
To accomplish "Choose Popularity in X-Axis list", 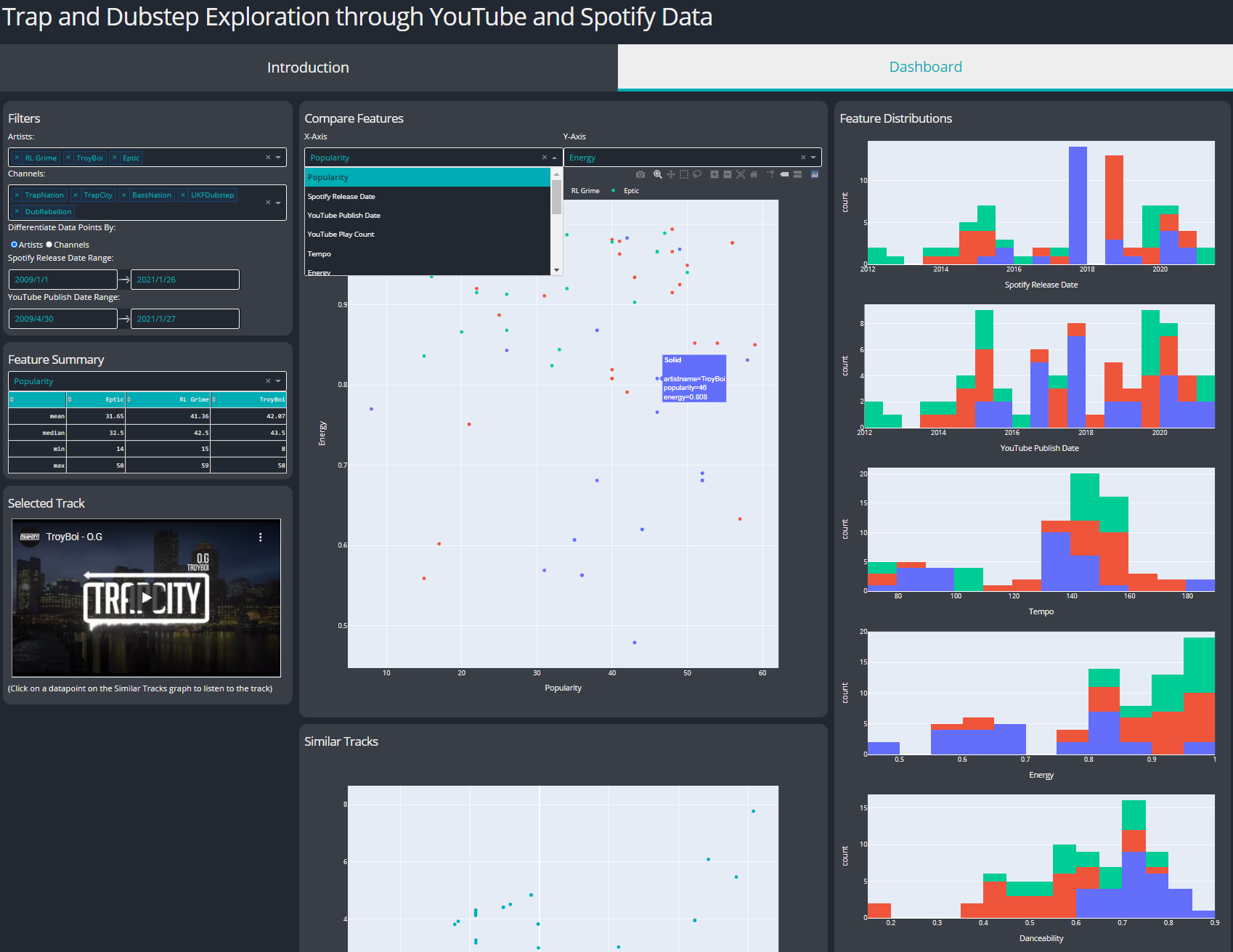I will (428, 177).
